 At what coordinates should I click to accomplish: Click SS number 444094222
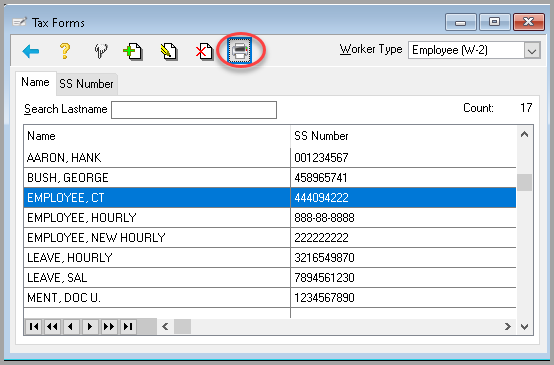click(x=321, y=198)
